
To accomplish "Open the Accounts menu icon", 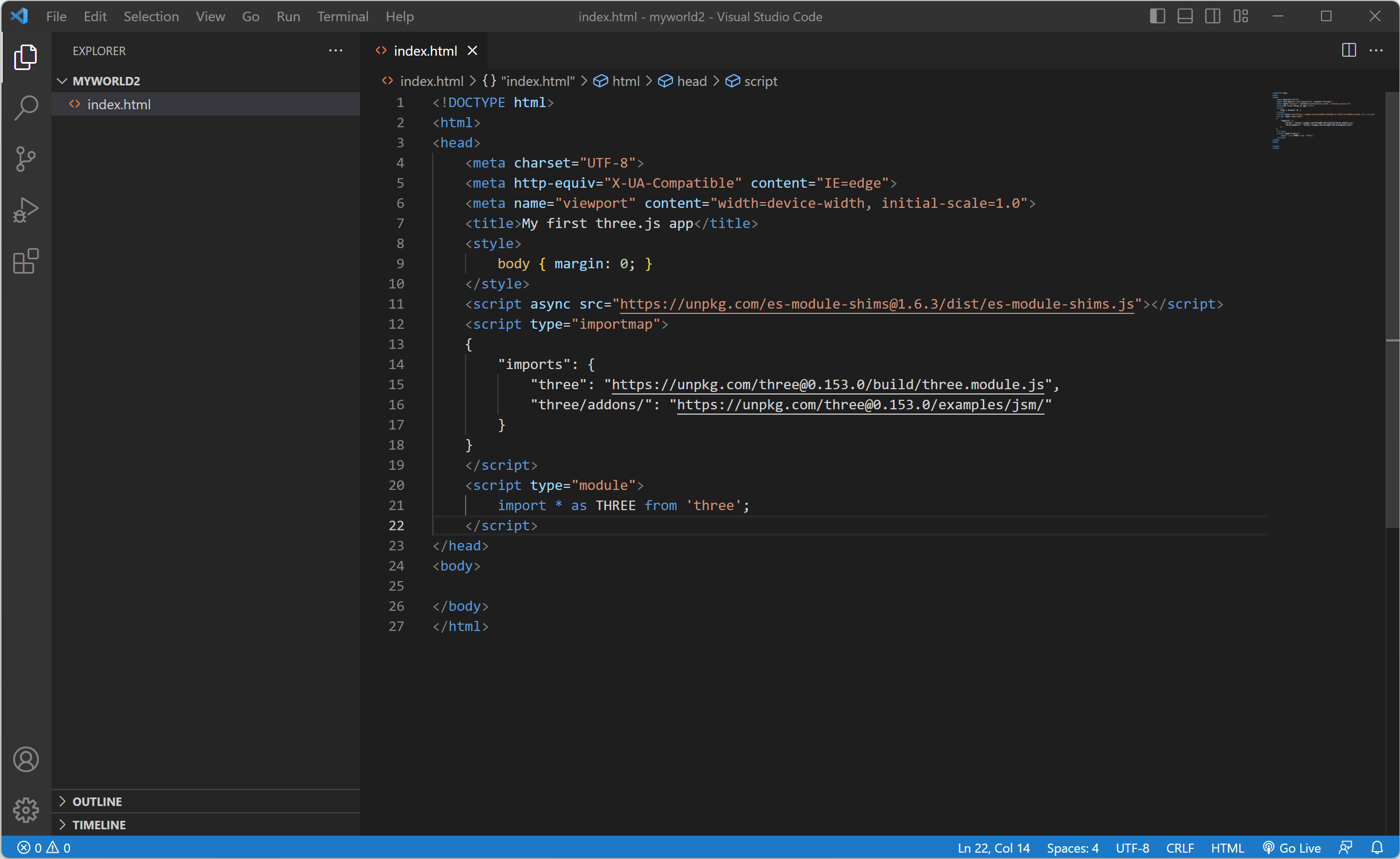I will coord(25,759).
